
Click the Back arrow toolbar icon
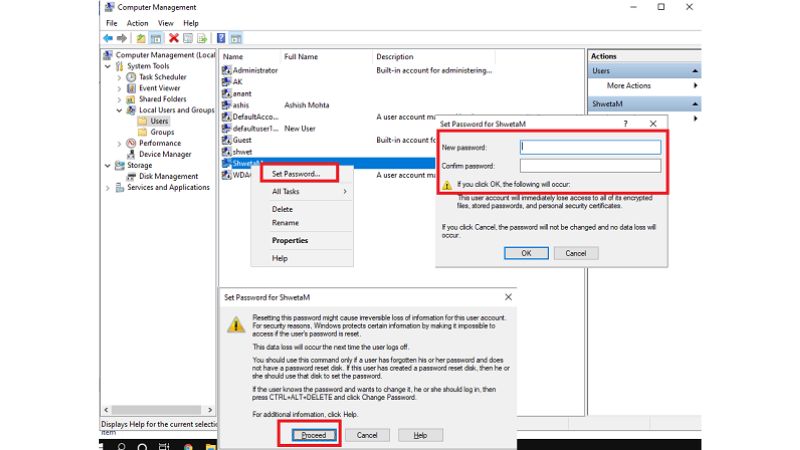click(107, 38)
